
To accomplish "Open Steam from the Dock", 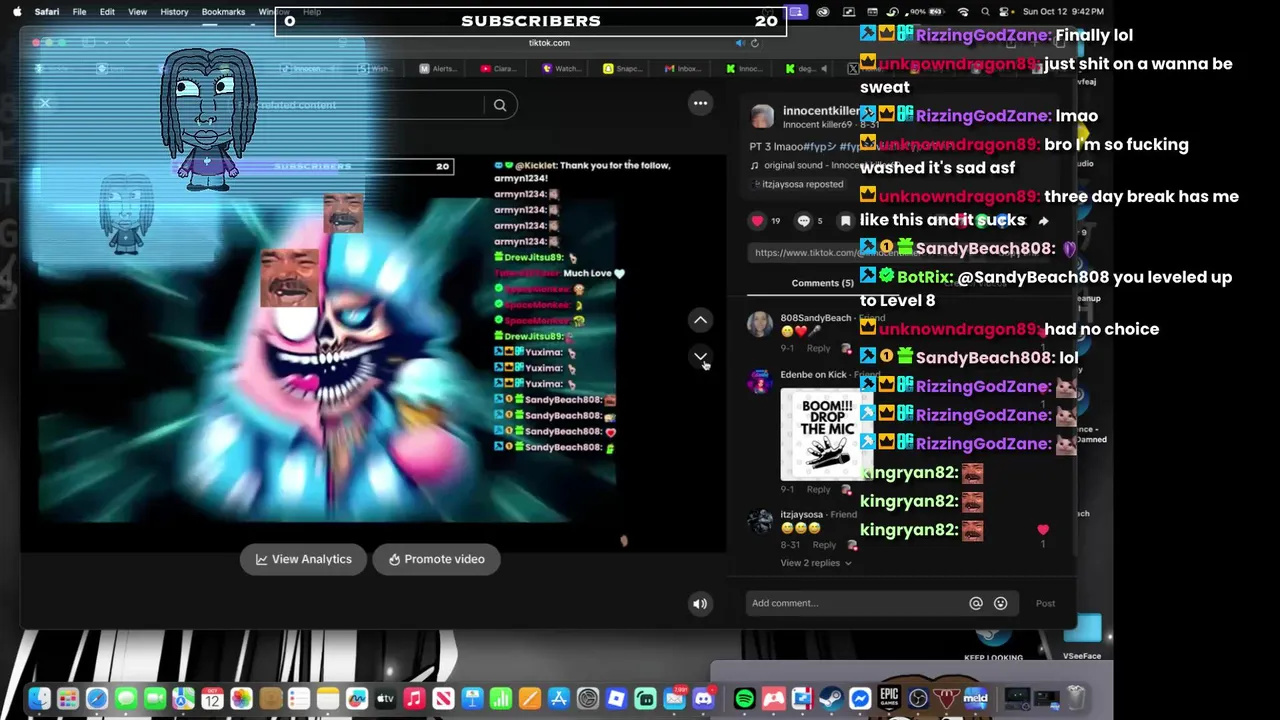I will point(831,699).
